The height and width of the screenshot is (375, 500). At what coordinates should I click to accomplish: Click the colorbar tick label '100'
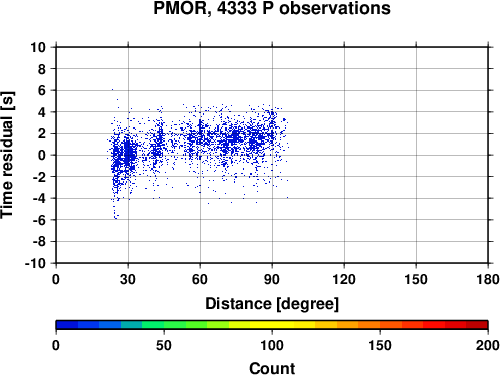(272, 345)
